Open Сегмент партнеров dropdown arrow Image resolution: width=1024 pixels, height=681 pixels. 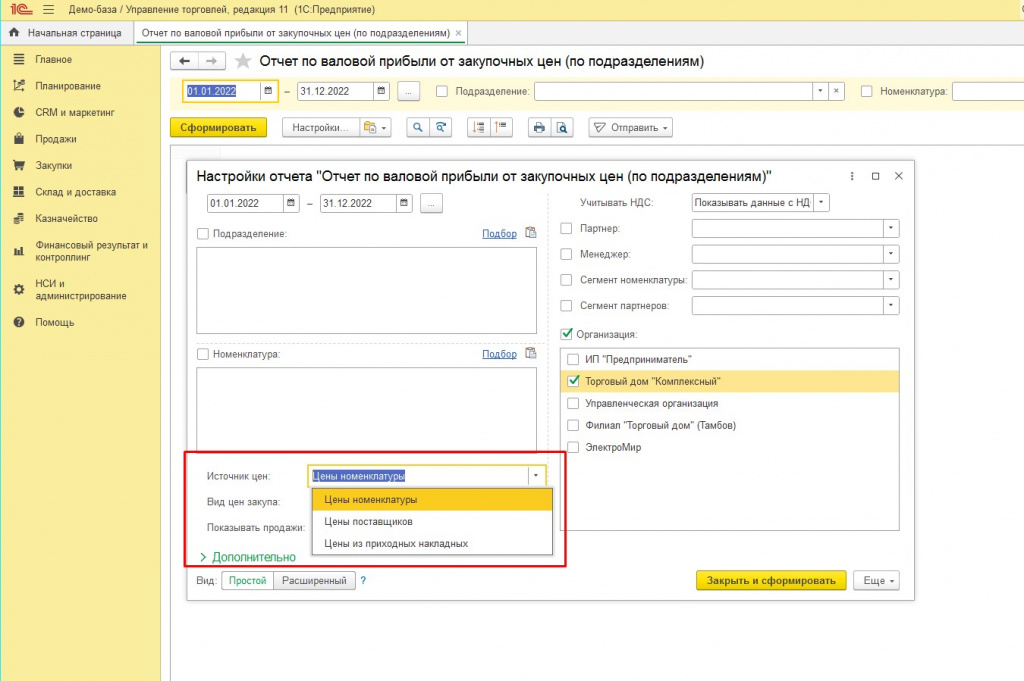coord(891,305)
